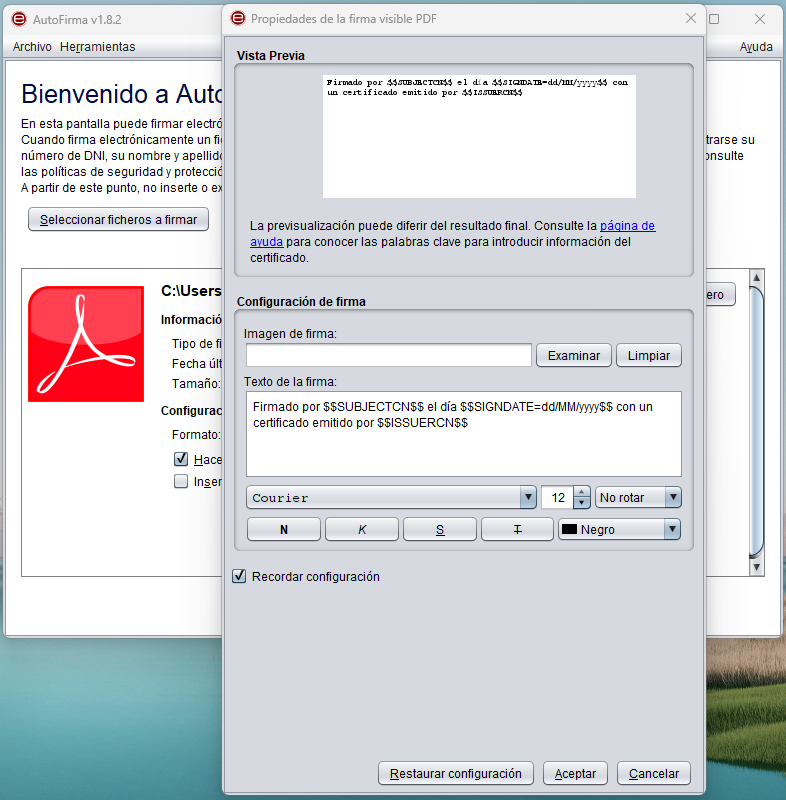Screen dimensions: 786x800
Task: Click the red PDF document icon
Action: tap(86, 344)
